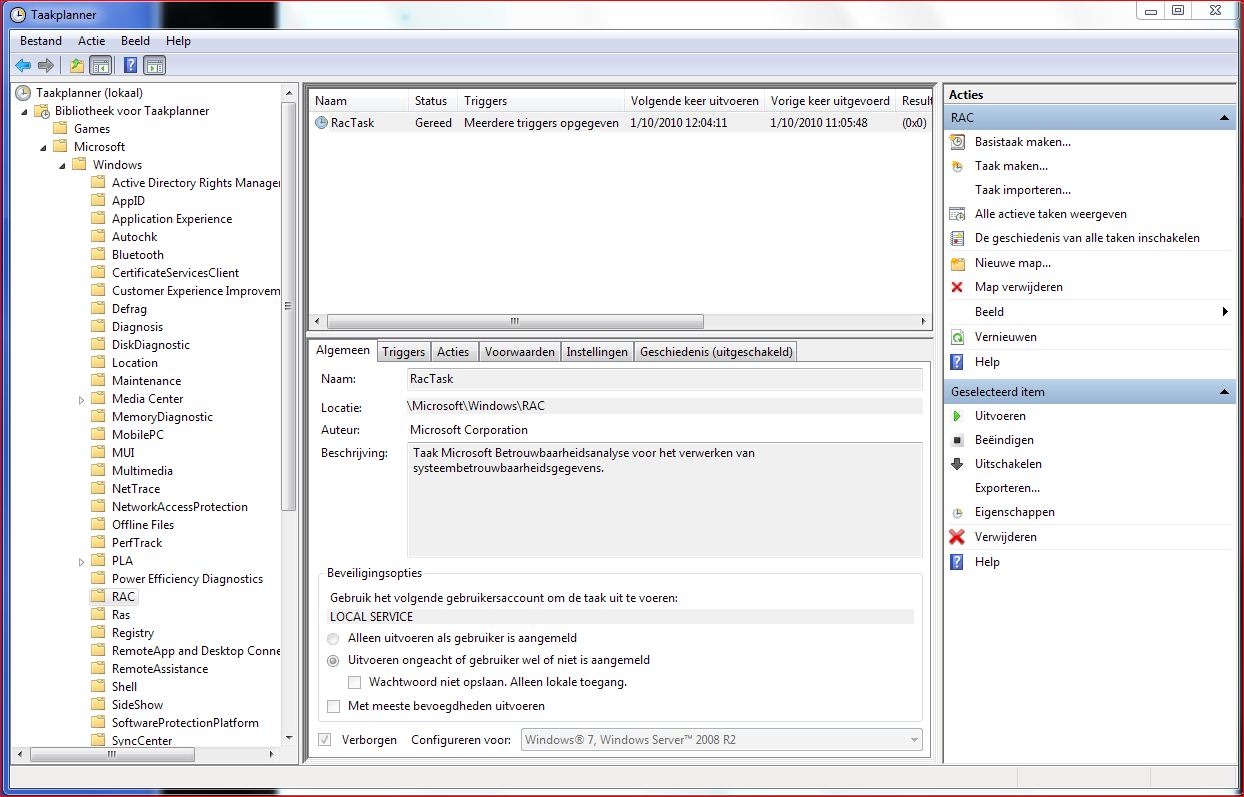
Task: Click the green Uitvoeren play icon
Action: 957,416
